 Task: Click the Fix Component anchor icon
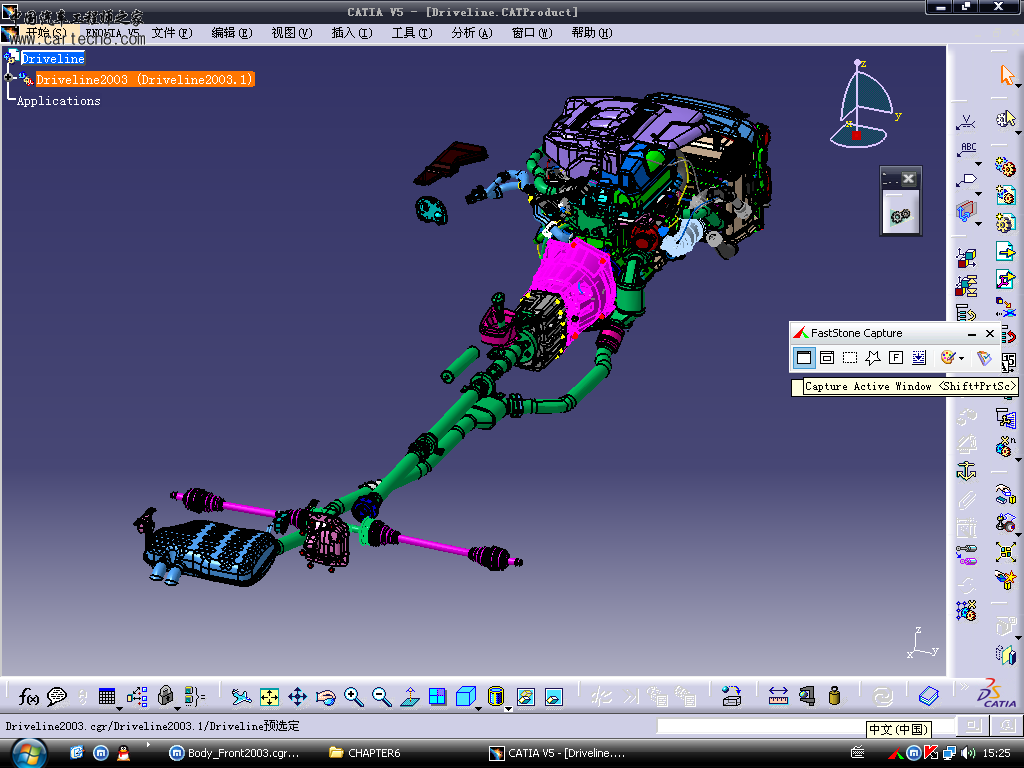coord(967,470)
